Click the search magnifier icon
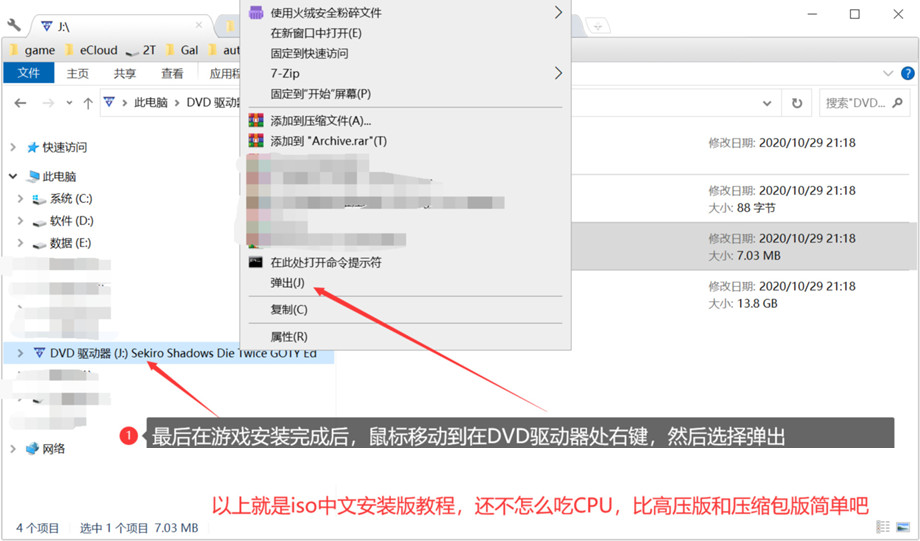Screen dimensions: 920x541 coord(897,103)
